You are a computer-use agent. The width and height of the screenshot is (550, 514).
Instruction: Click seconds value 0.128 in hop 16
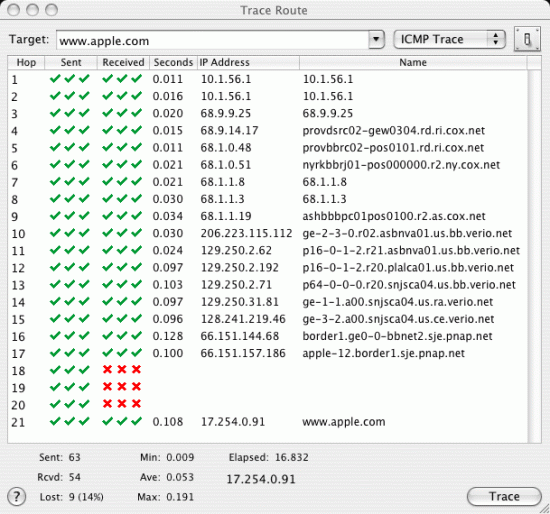click(x=168, y=336)
